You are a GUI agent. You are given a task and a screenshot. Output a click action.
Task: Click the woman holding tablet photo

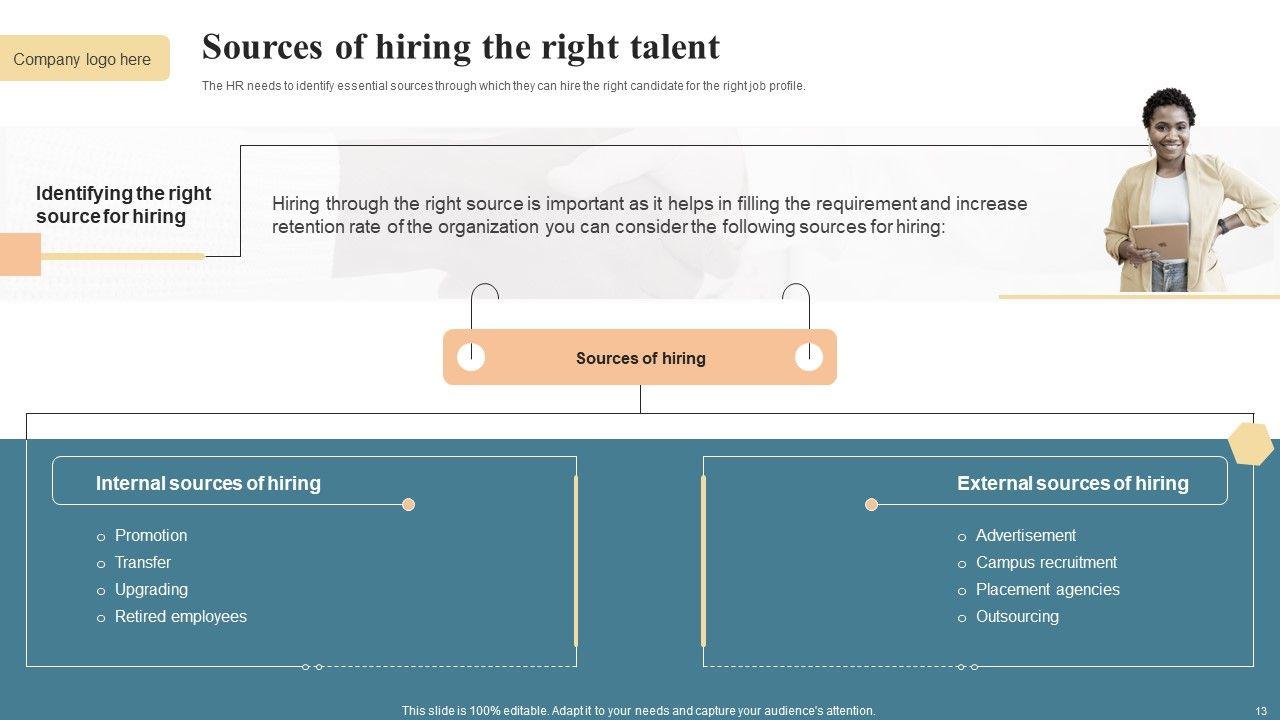pyautogui.click(x=1164, y=195)
